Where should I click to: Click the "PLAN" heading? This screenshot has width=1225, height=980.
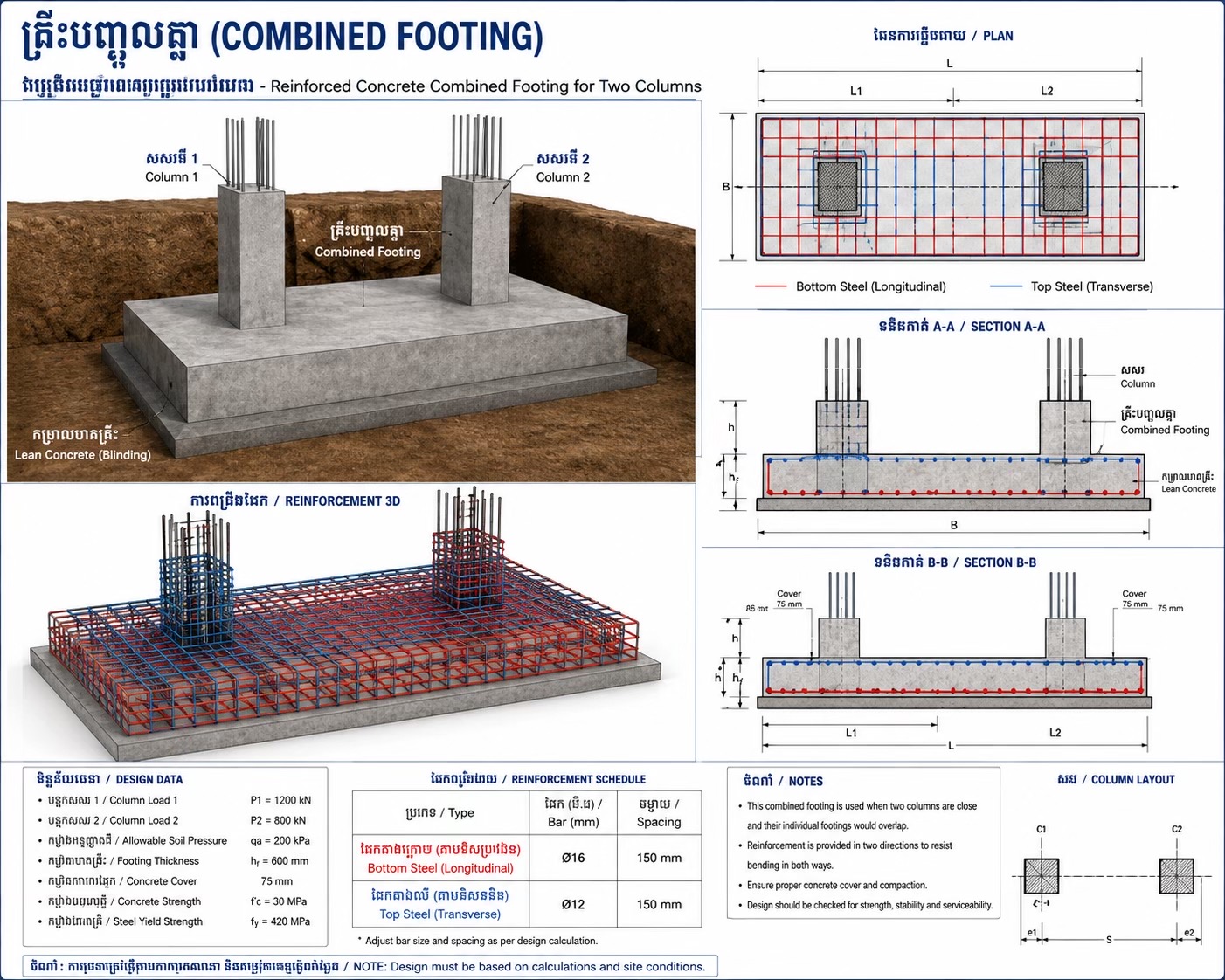tap(998, 36)
